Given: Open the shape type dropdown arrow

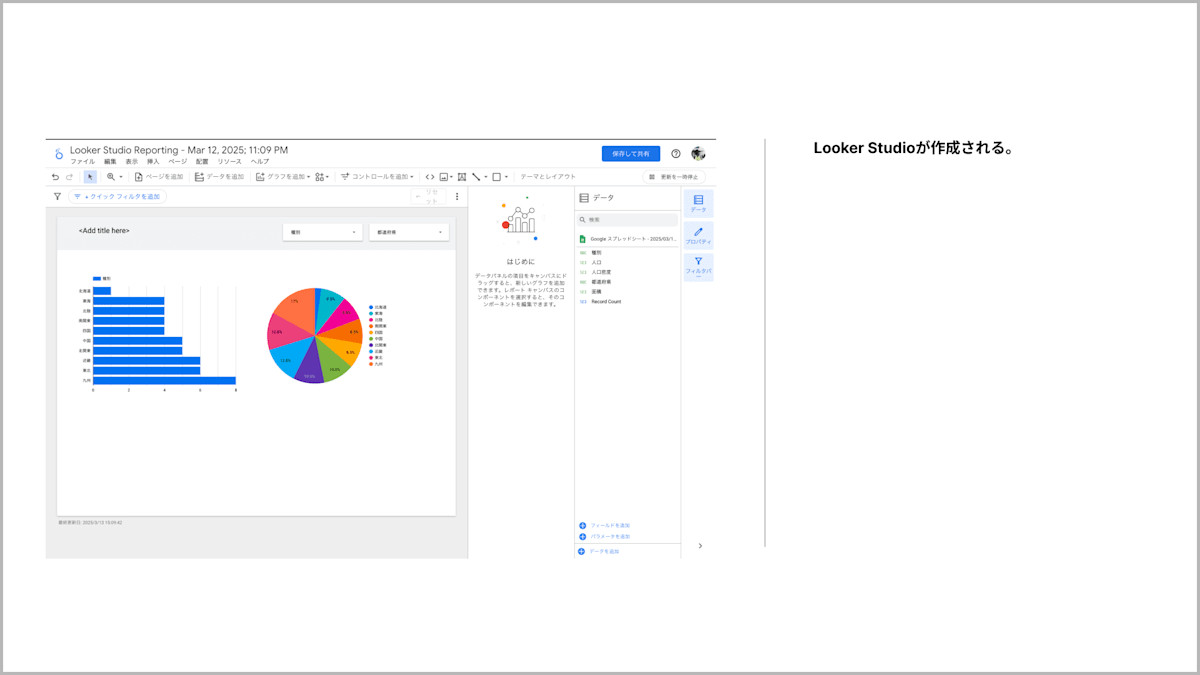Looking at the screenshot, I should tap(507, 177).
